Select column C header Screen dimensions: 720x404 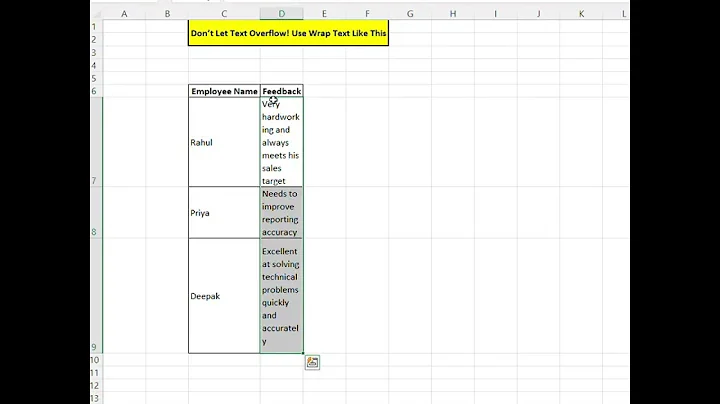coord(224,14)
